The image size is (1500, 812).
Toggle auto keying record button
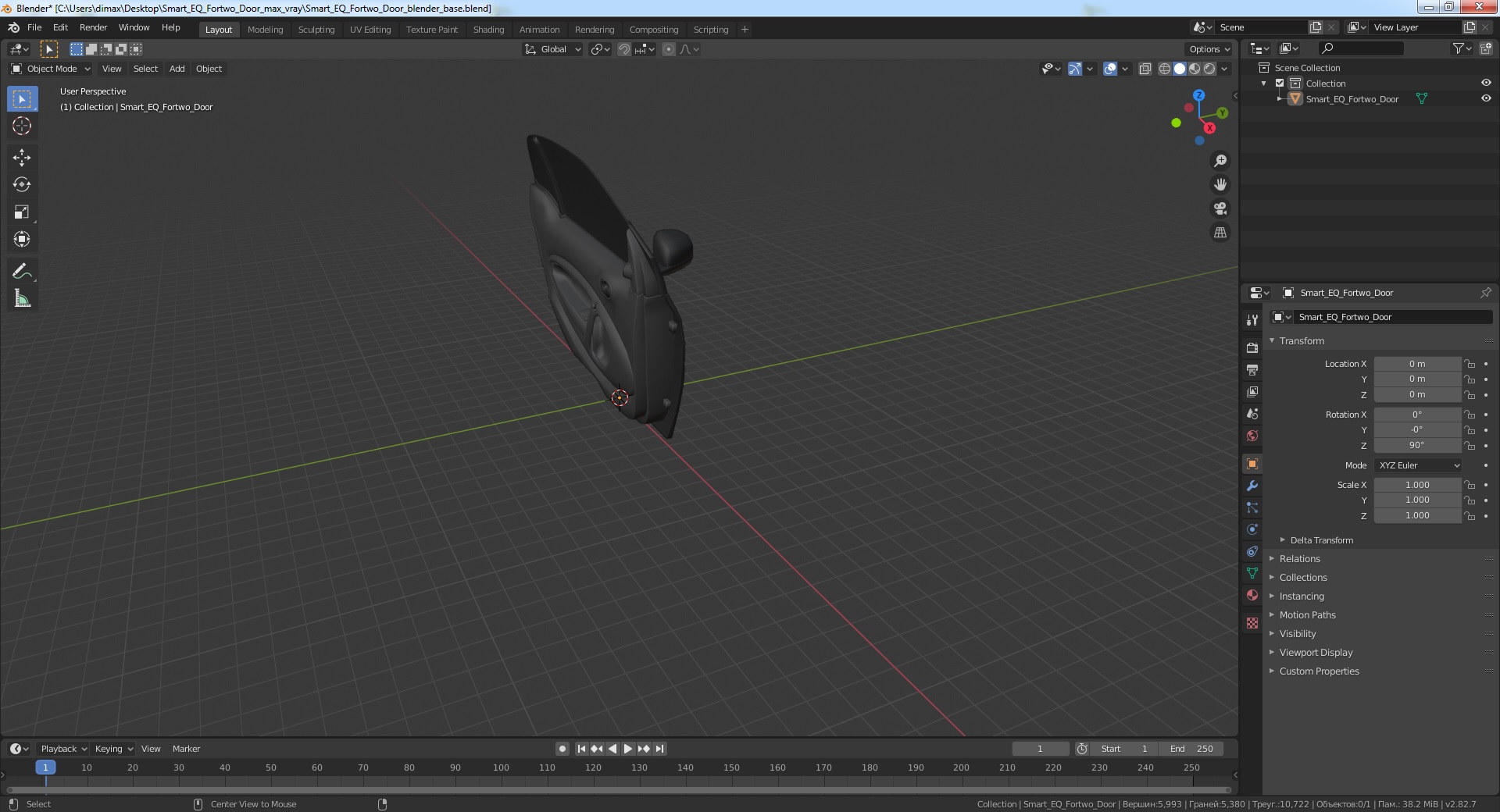tap(562, 749)
